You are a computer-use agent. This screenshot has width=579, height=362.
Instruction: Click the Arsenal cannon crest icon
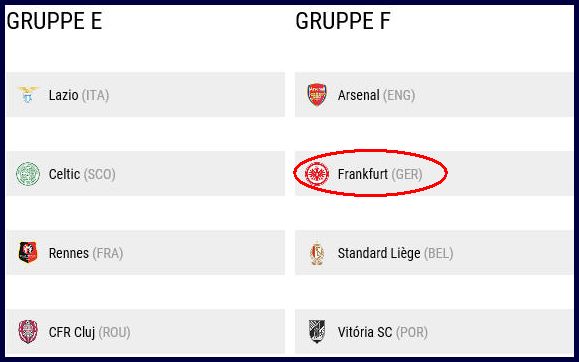317,95
